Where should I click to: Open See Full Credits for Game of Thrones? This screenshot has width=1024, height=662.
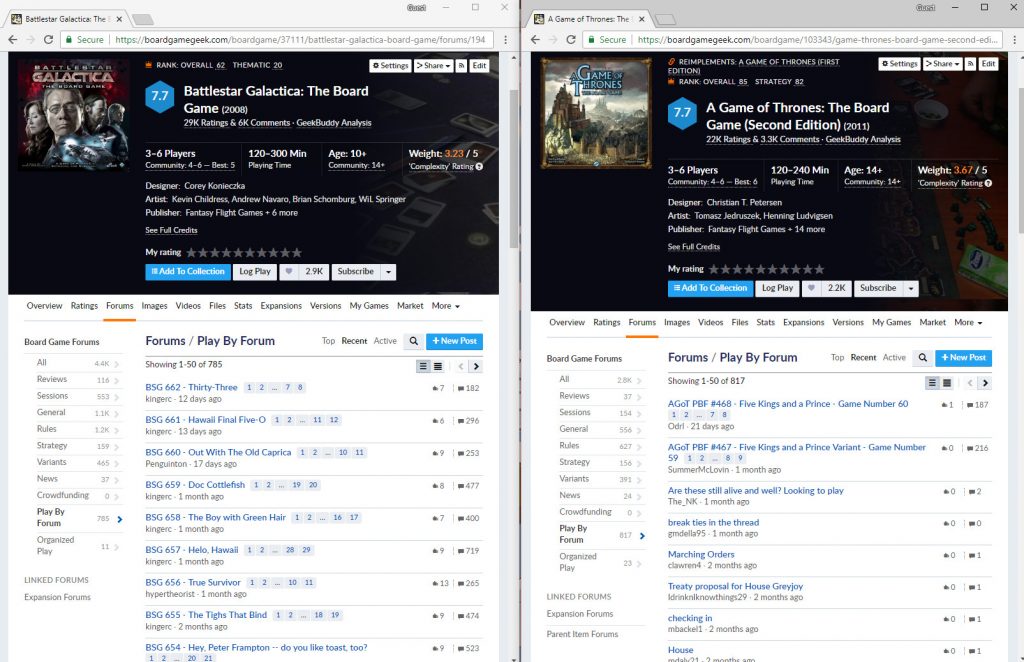pyautogui.click(x=694, y=247)
